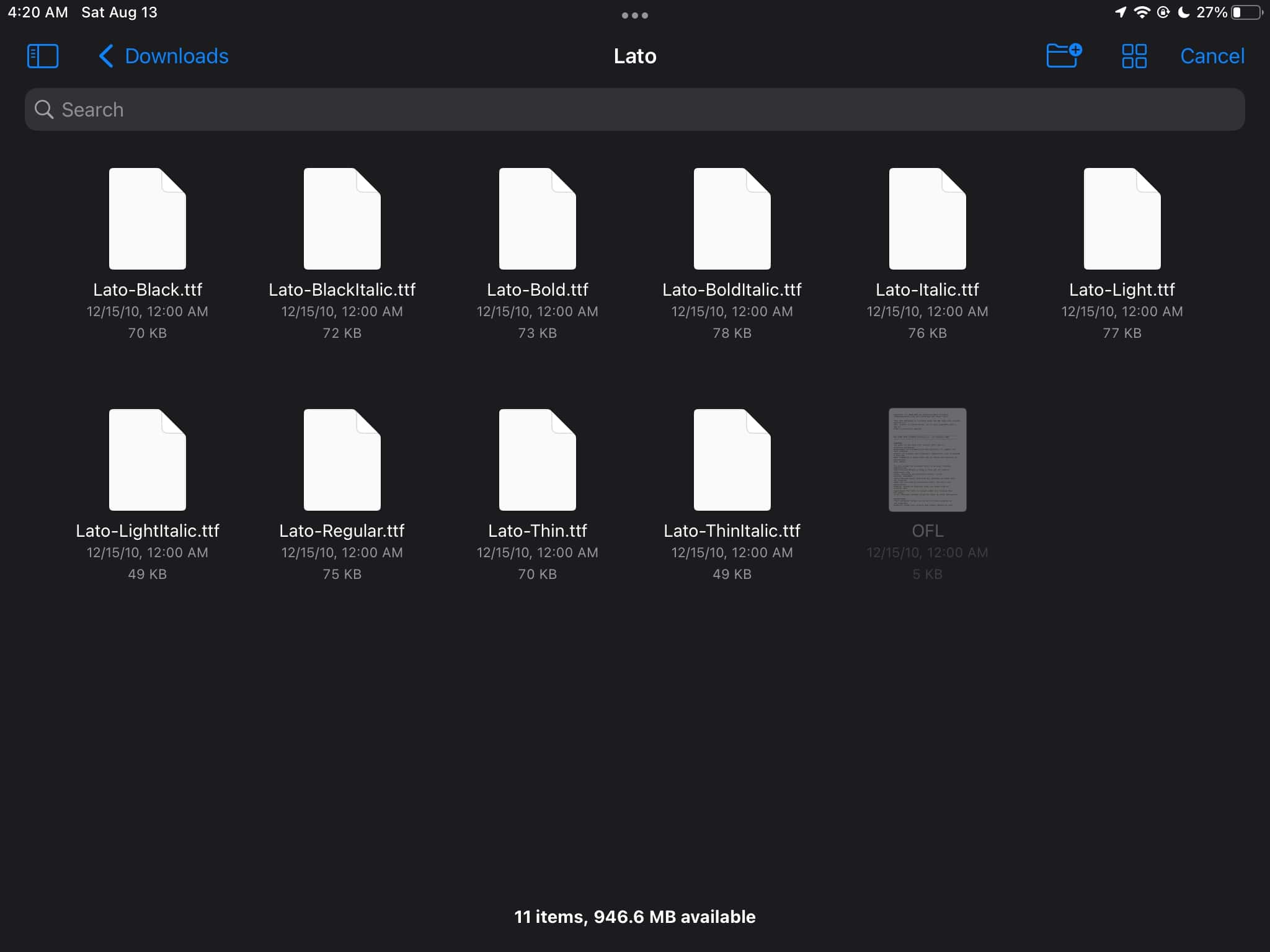The height and width of the screenshot is (952, 1270).
Task: Cancel the file selection
Action: tap(1212, 56)
